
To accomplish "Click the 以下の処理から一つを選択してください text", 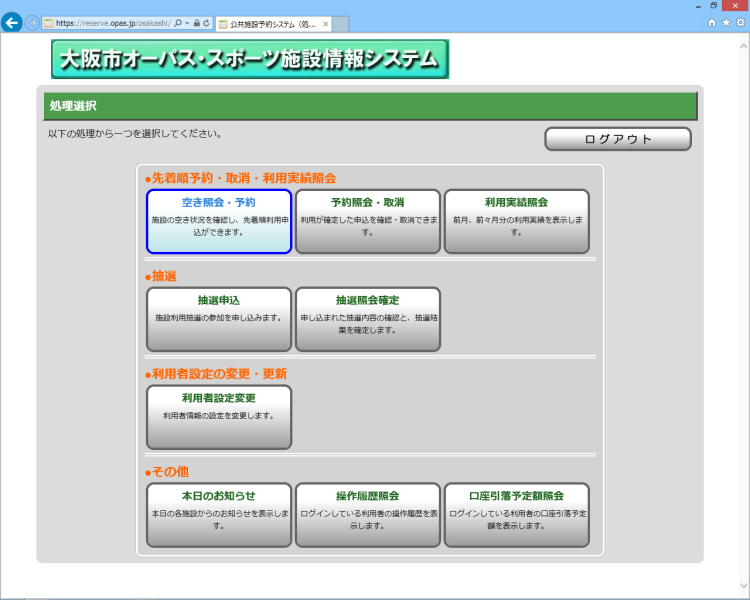I will (135, 133).
